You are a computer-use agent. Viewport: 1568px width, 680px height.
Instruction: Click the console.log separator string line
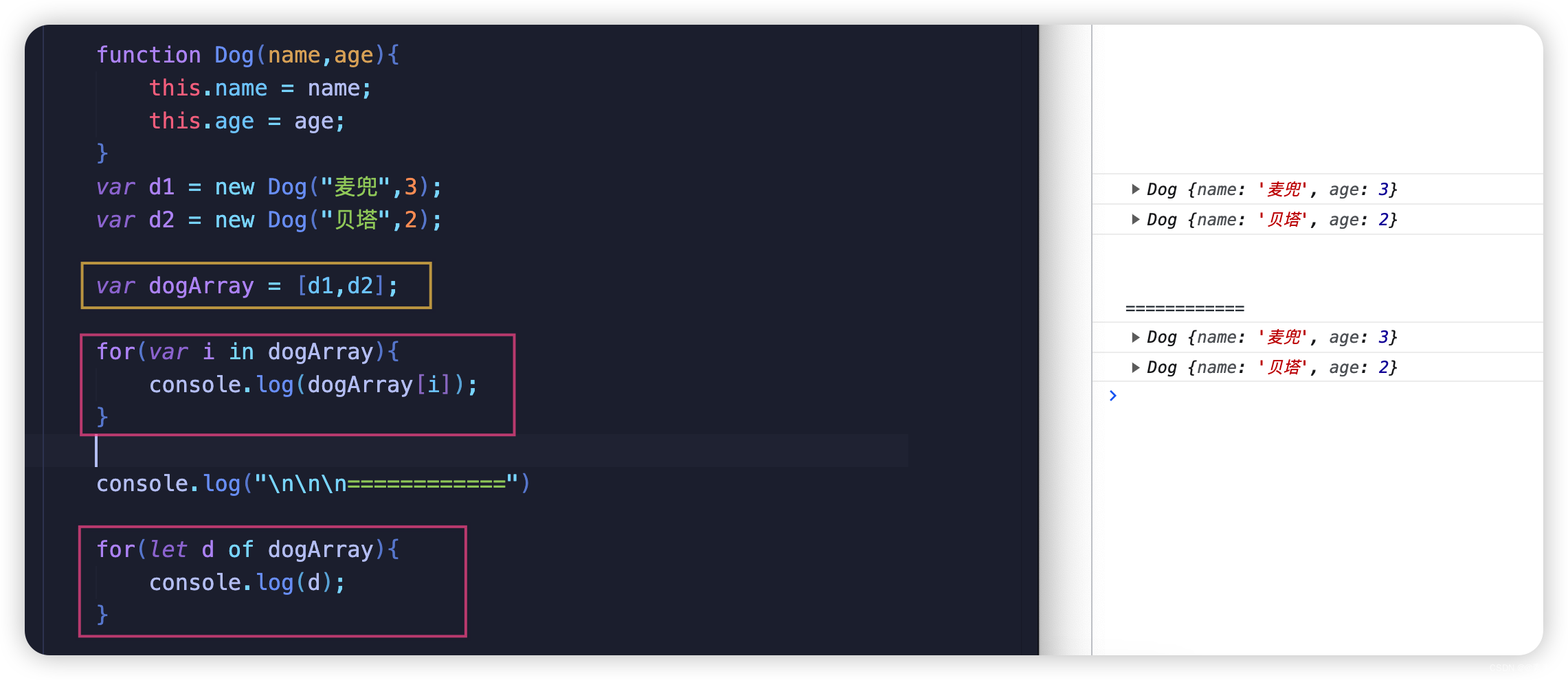pyautogui.click(x=313, y=484)
